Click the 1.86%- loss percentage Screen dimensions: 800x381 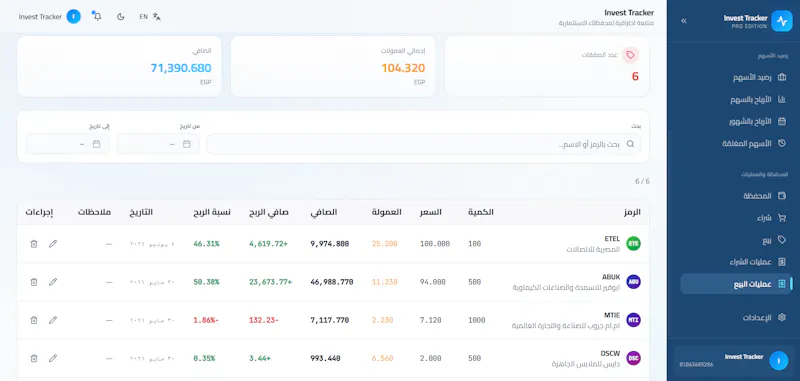click(x=206, y=320)
